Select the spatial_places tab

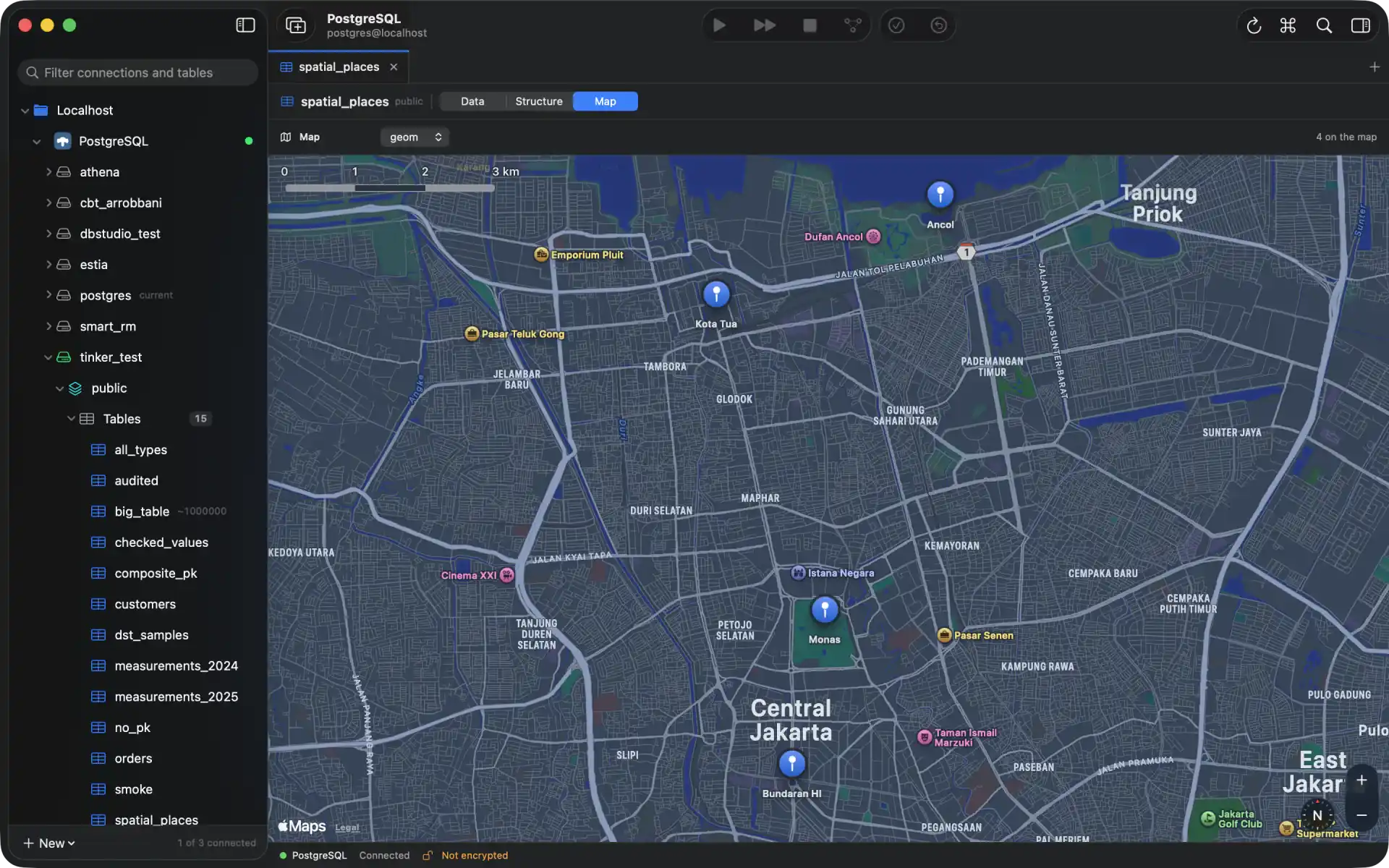point(339,67)
